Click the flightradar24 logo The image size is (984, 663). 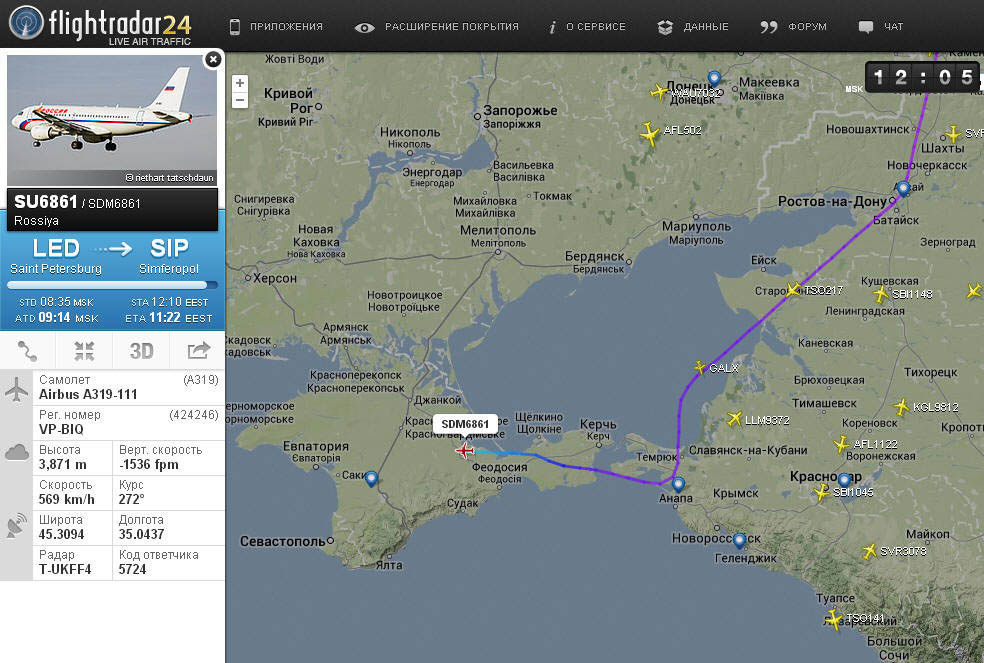click(100, 25)
